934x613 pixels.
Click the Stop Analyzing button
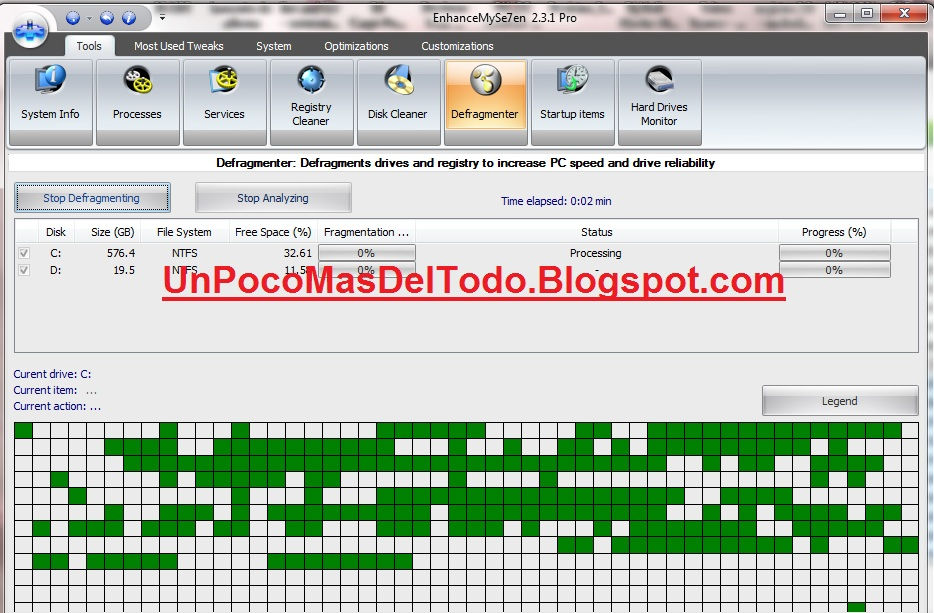pos(273,198)
